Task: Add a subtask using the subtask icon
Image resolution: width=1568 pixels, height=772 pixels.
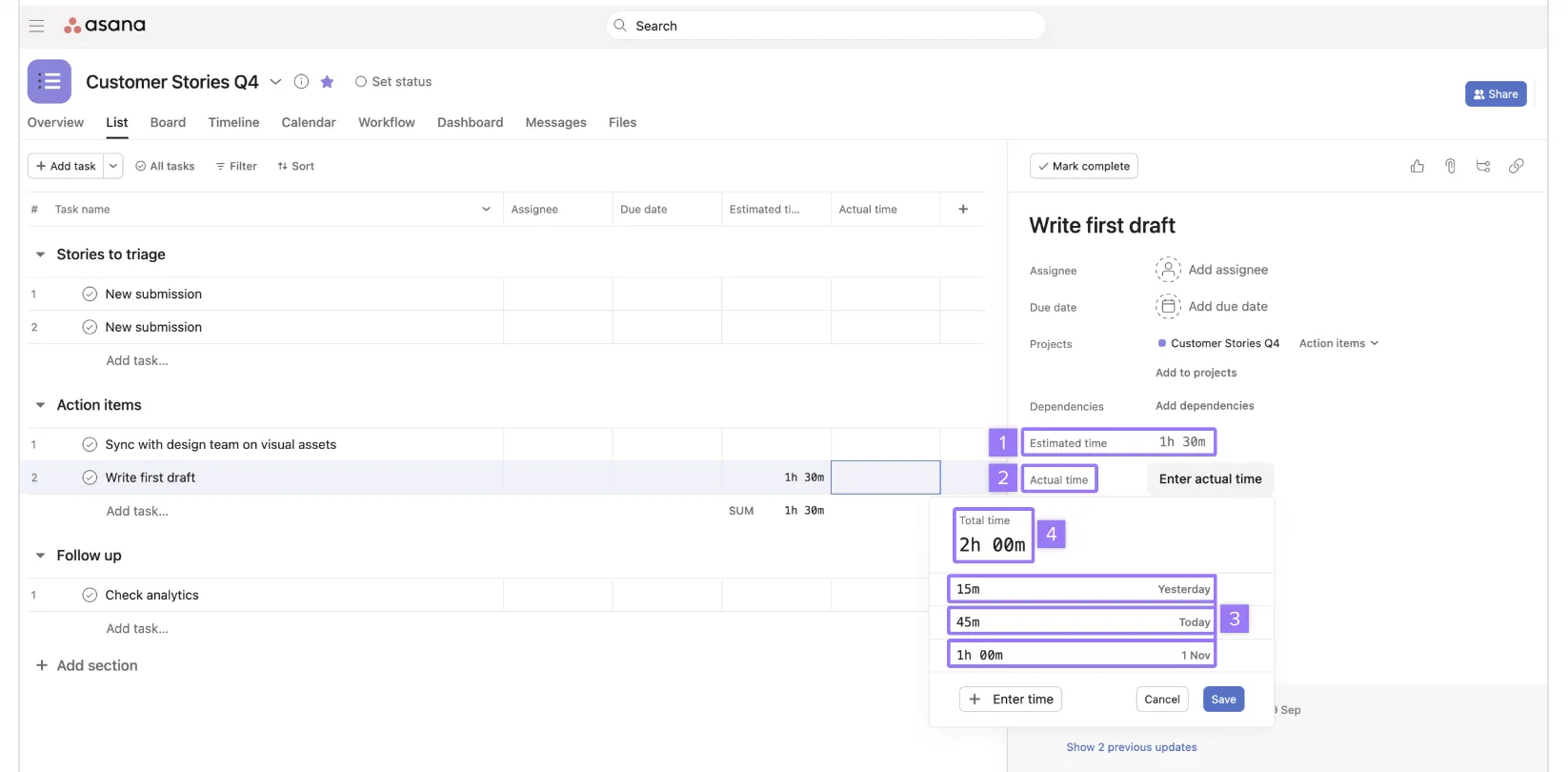Action: coord(1483,166)
